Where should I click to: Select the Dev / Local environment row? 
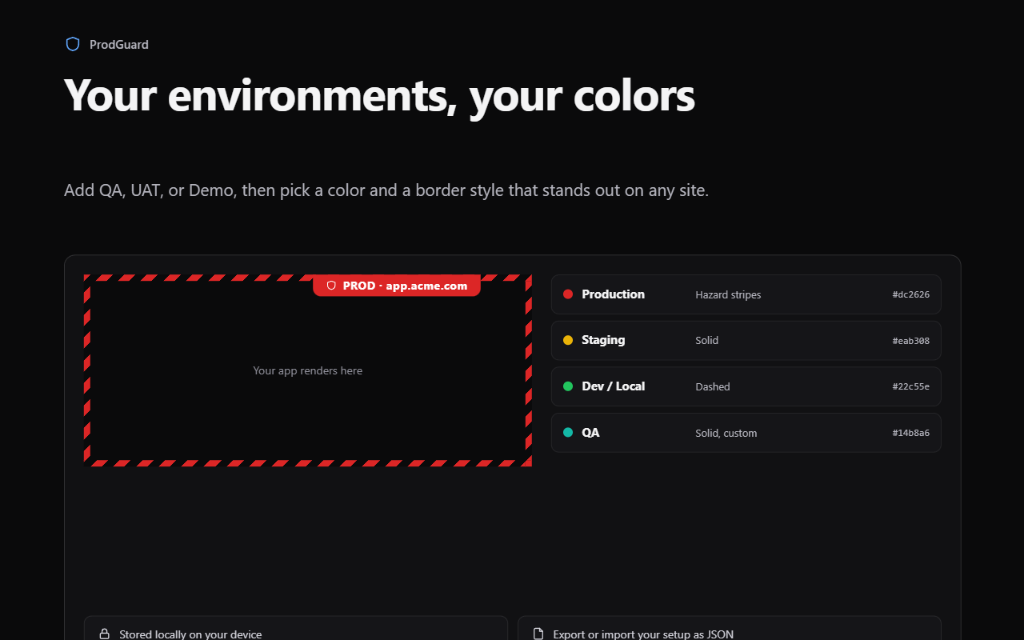746,387
